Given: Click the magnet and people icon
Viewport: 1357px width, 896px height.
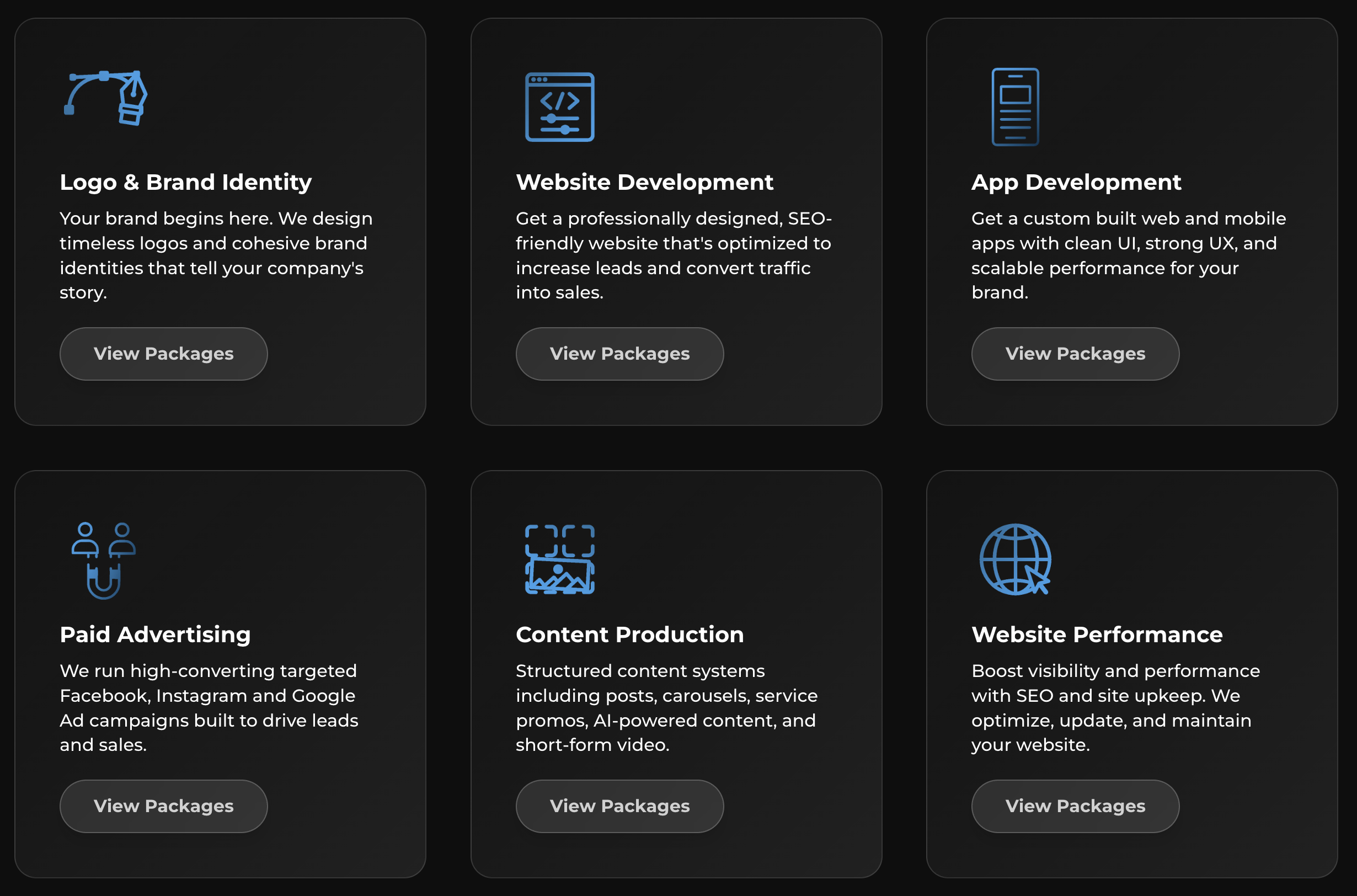Looking at the screenshot, I should tap(103, 561).
